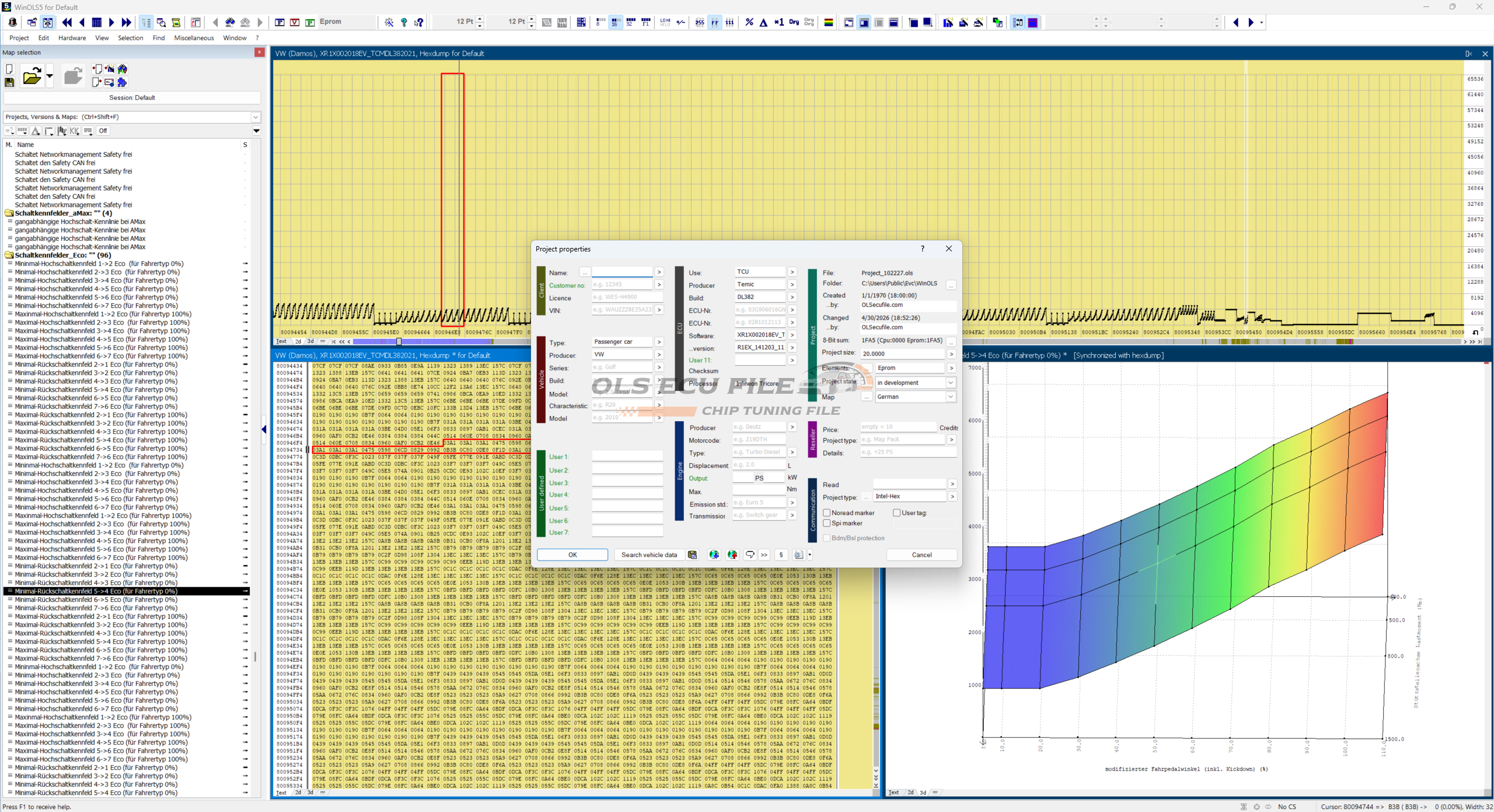Click the >> expand button in dialog
This screenshot has height=812, width=1494.
(764, 555)
